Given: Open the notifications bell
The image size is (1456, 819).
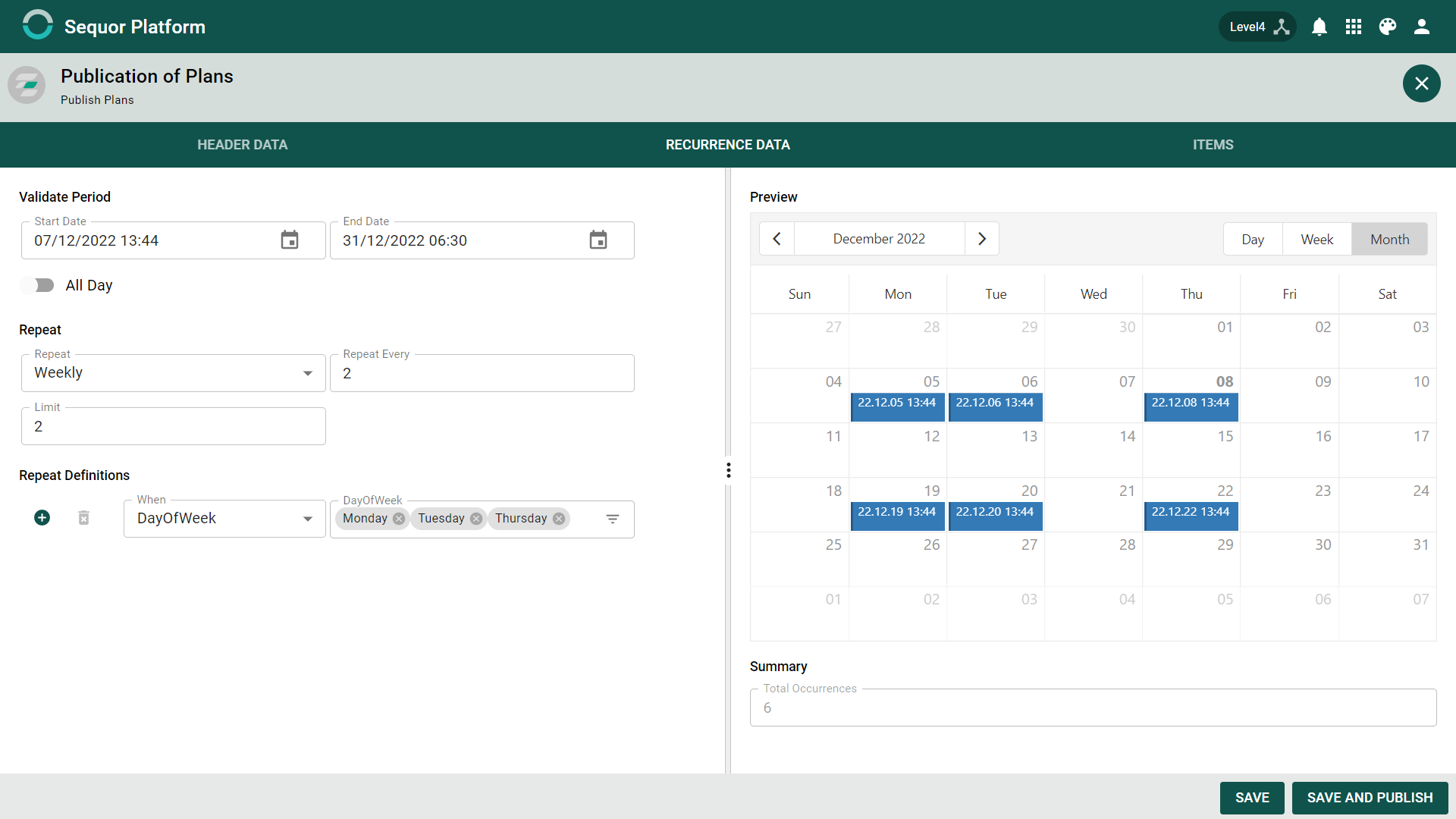Looking at the screenshot, I should tap(1319, 27).
